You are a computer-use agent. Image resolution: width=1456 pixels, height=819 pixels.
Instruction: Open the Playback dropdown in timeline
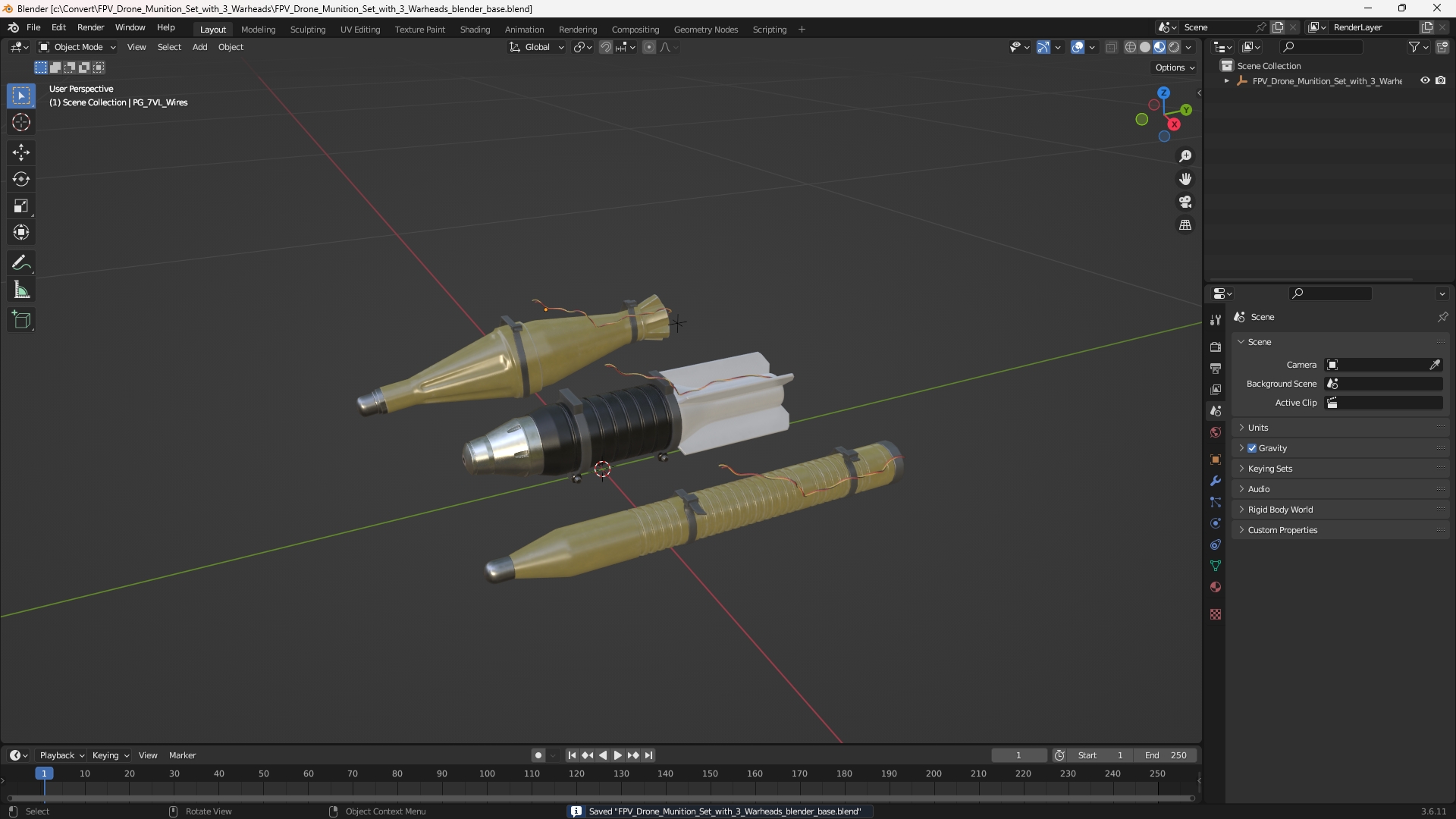61,755
